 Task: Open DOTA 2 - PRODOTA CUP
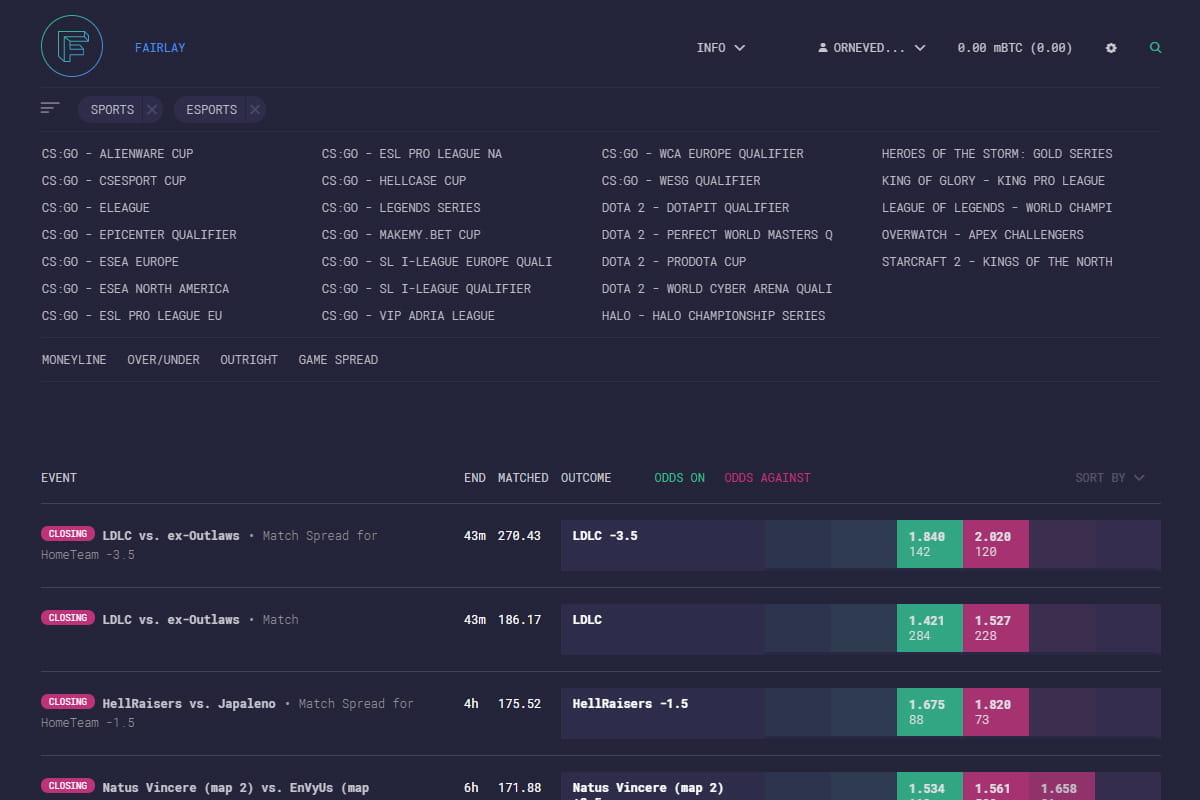pyautogui.click(x=674, y=262)
